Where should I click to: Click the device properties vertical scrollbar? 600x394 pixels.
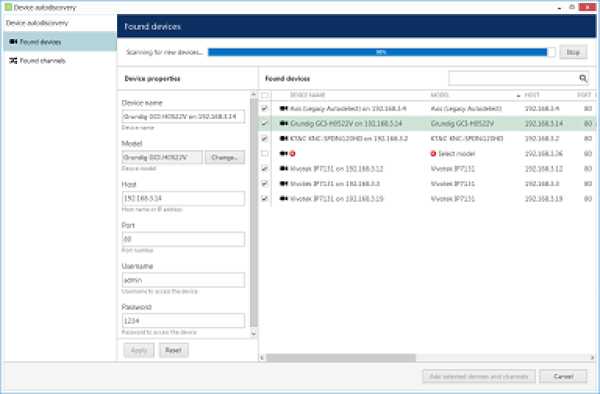[253, 213]
